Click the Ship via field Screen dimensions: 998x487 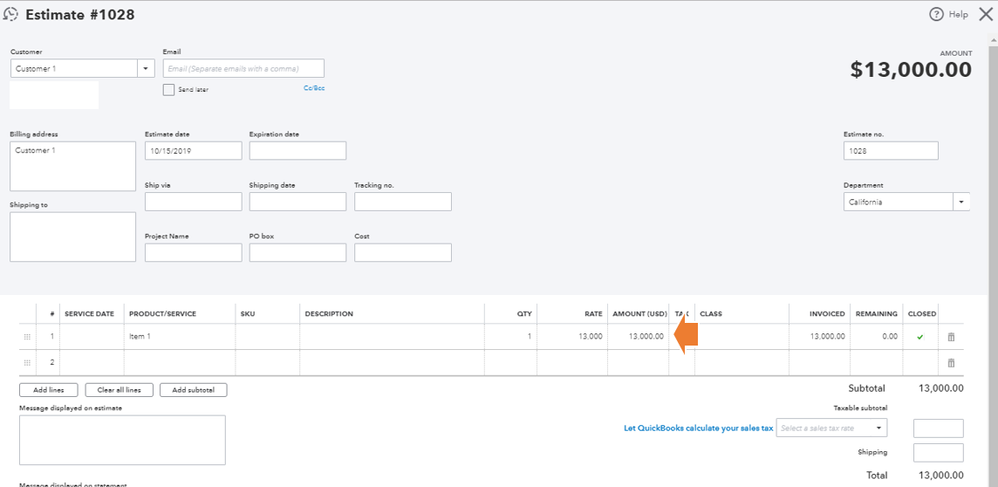coord(193,202)
